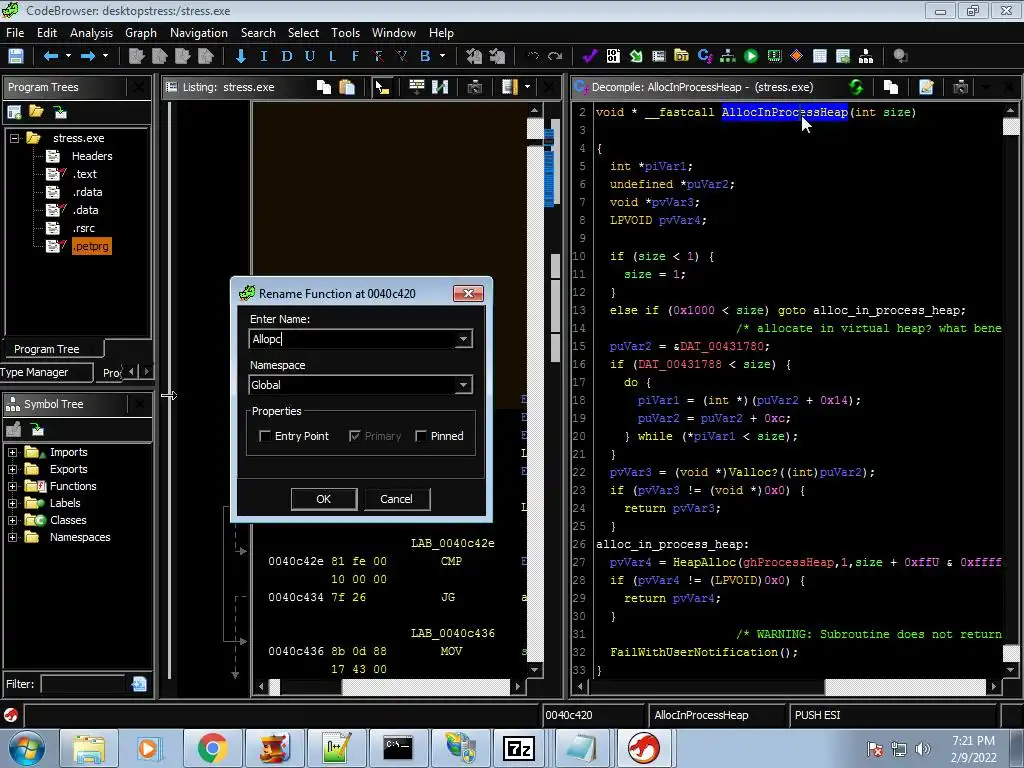Open the Analysis menu
Viewport: 1024px width, 768px height.
91,33
